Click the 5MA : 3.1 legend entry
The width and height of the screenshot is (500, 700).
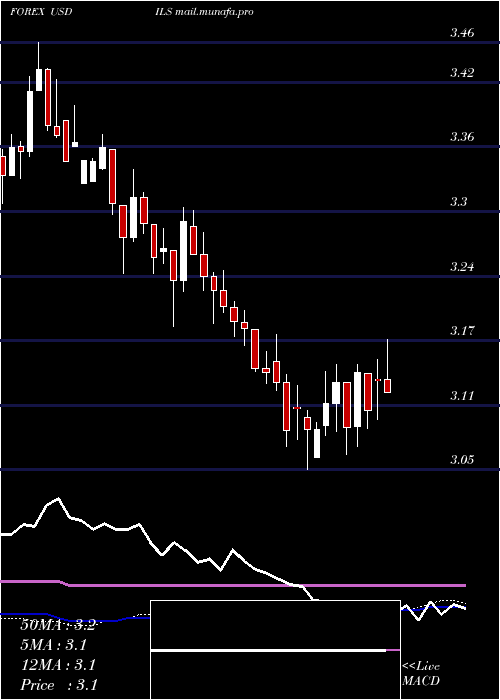click(54, 645)
